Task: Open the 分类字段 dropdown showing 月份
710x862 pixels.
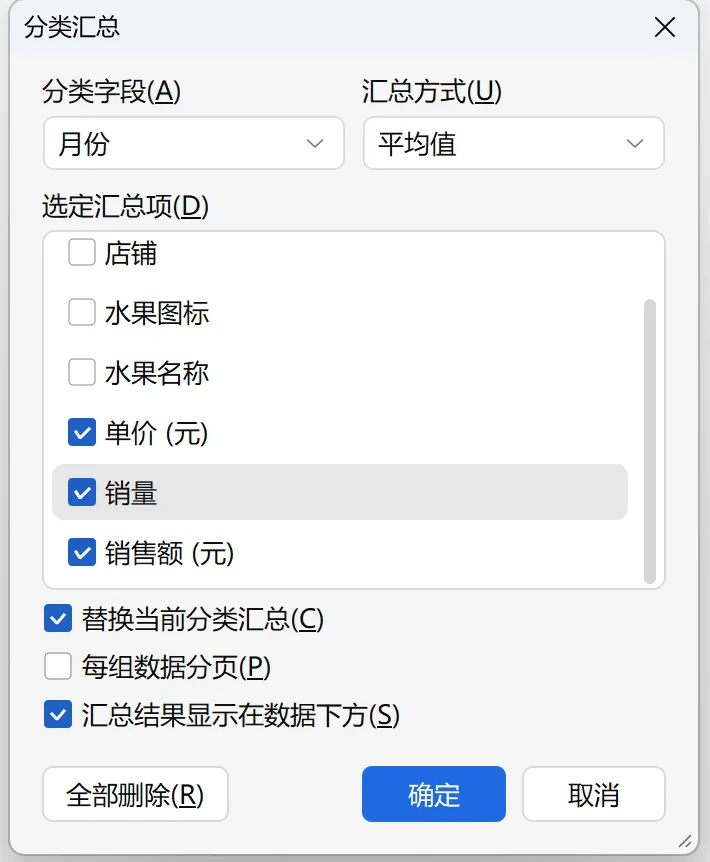Action: (193, 143)
